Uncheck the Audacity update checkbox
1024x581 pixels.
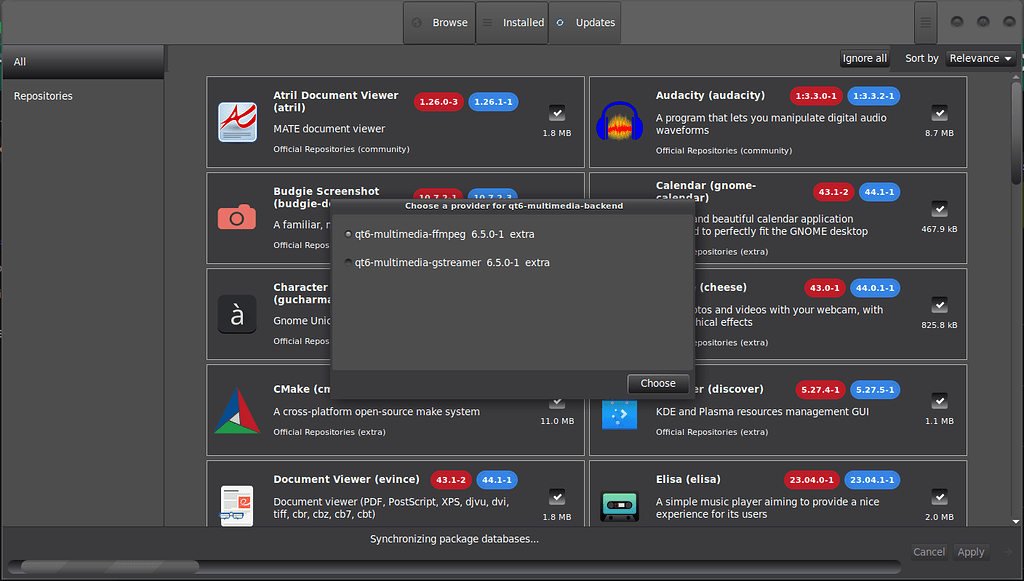tap(939, 113)
